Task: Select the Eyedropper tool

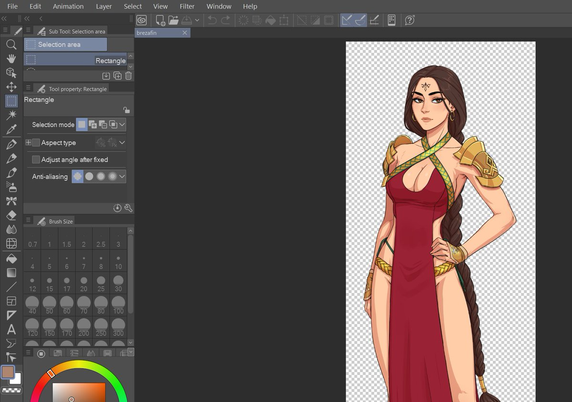Action: click(x=11, y=129)
